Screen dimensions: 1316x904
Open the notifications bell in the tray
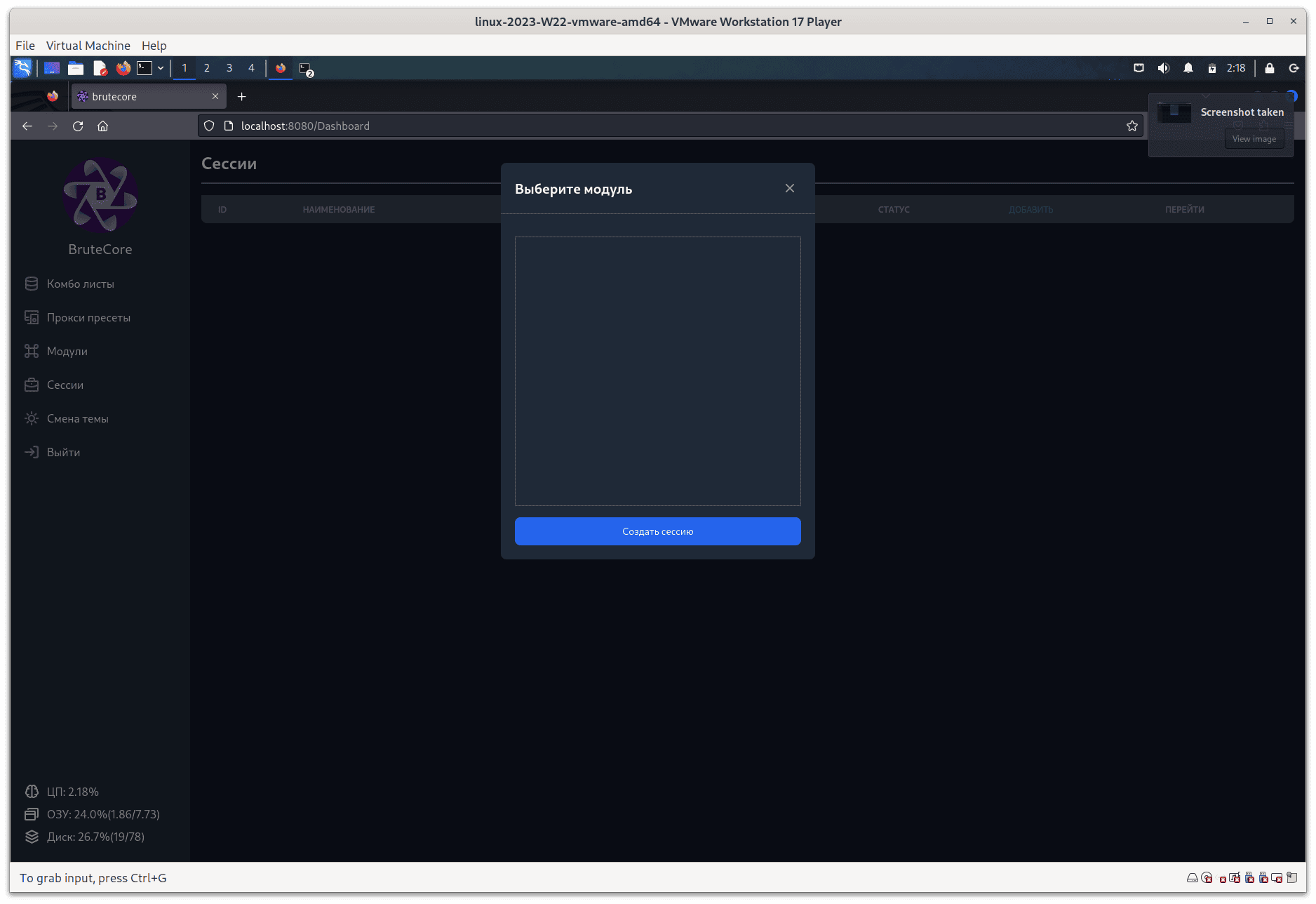[1188, 68]
